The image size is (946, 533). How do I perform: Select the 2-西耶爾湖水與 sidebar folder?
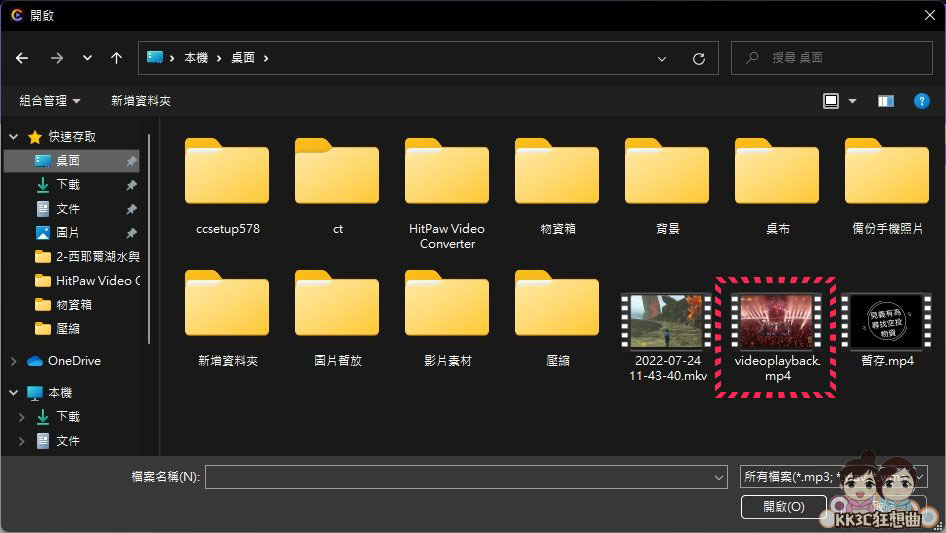coord(87,257)
